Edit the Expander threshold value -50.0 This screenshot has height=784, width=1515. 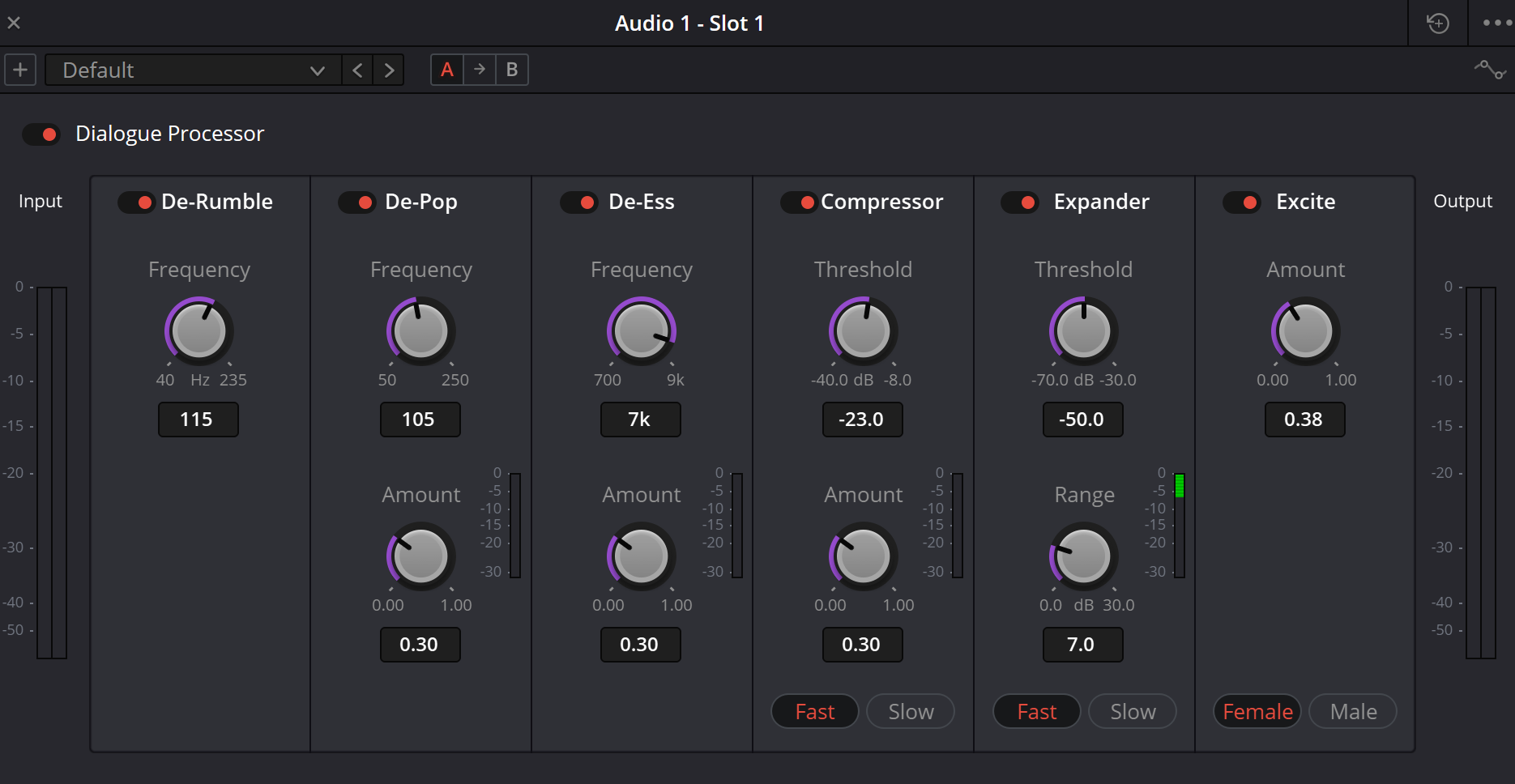1083,420
